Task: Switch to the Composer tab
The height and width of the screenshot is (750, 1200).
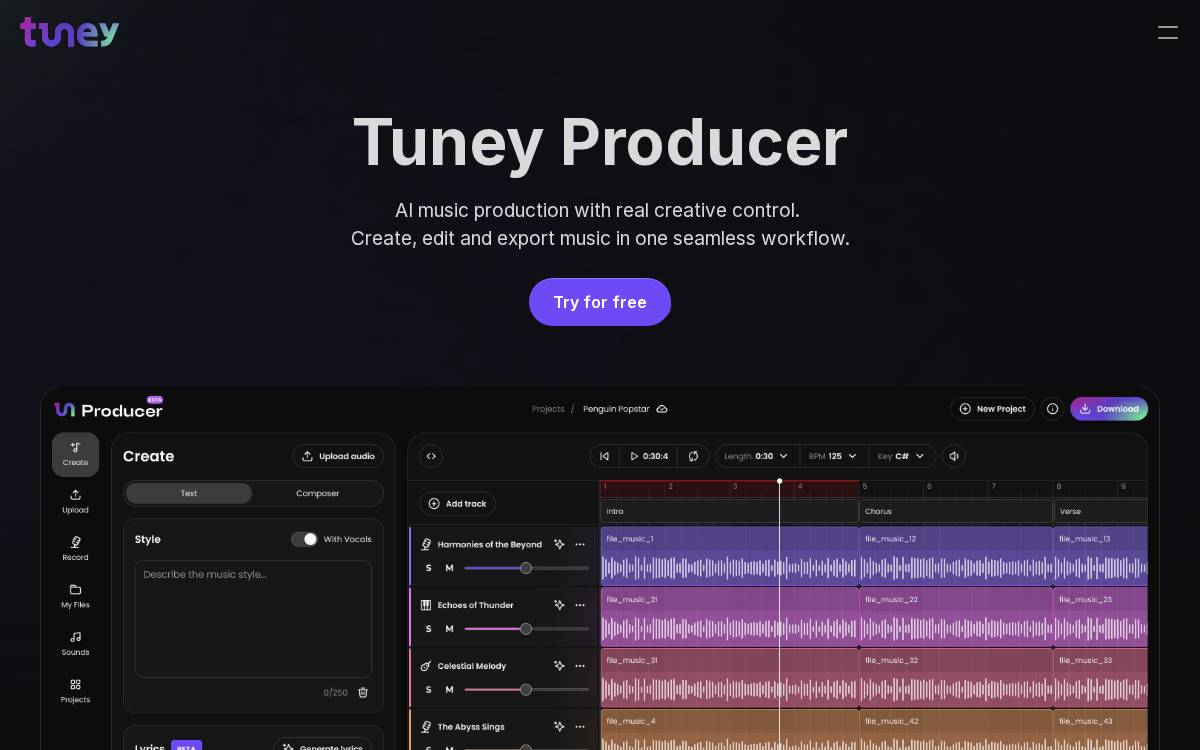Action: click(317, 493)
